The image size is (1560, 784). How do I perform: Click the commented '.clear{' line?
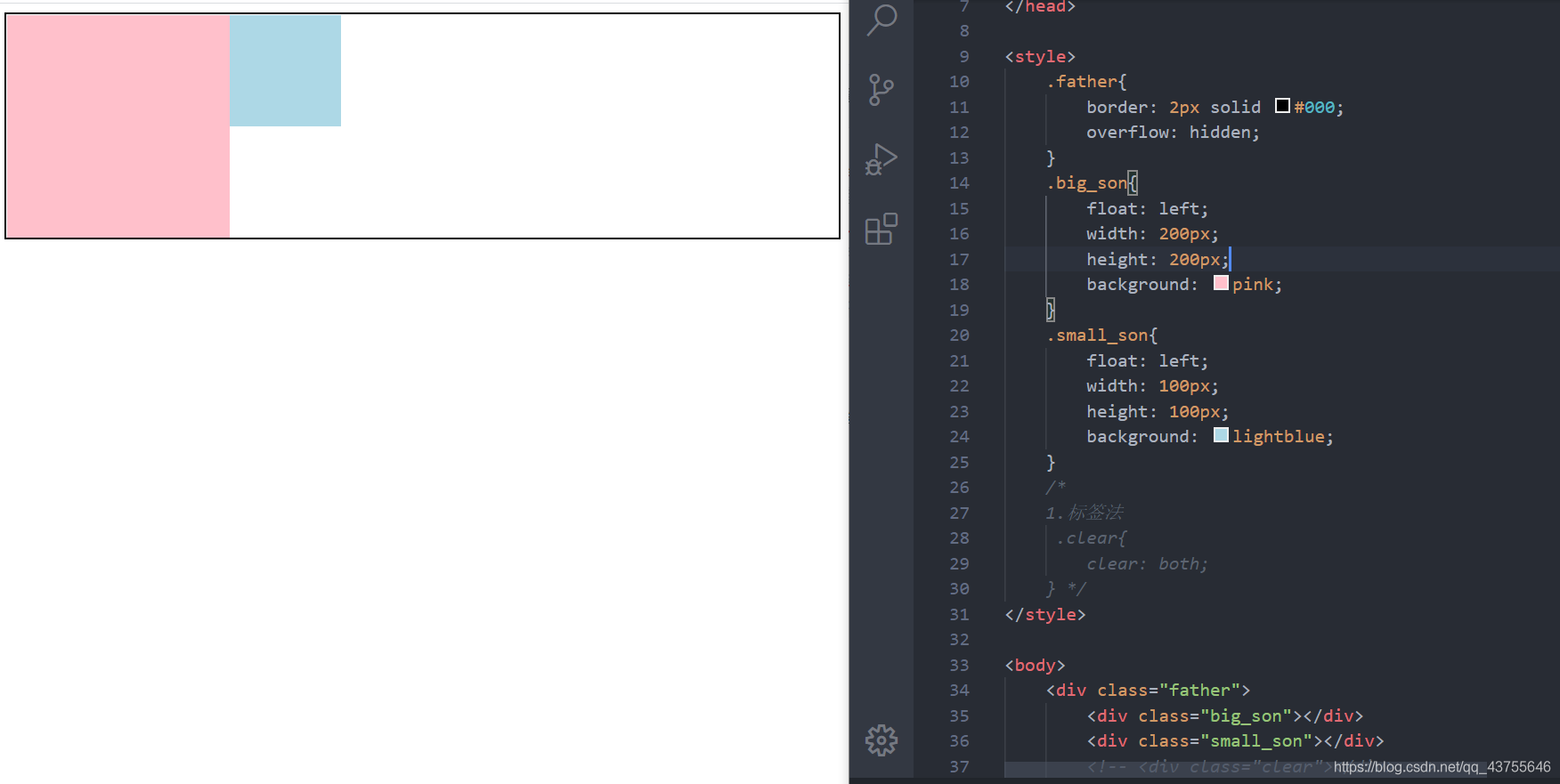click(x=1092, y=538)
